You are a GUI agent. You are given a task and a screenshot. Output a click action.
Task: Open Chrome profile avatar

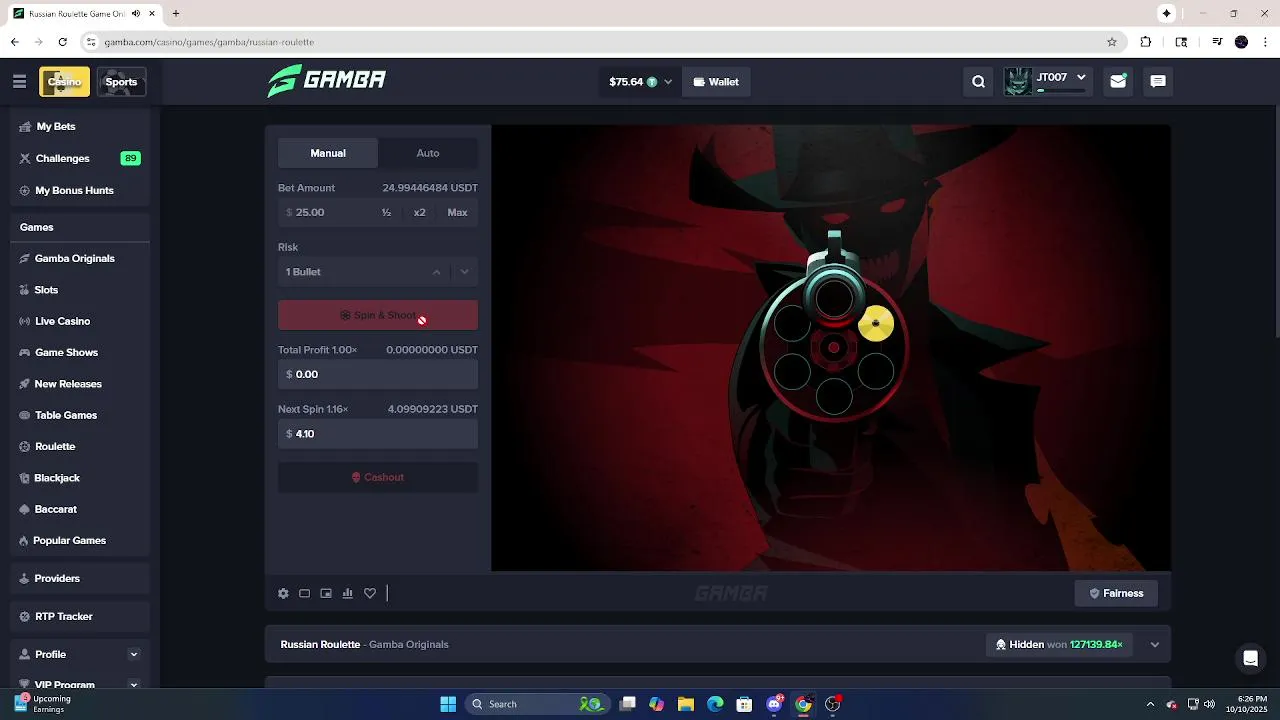[1241, 42]
